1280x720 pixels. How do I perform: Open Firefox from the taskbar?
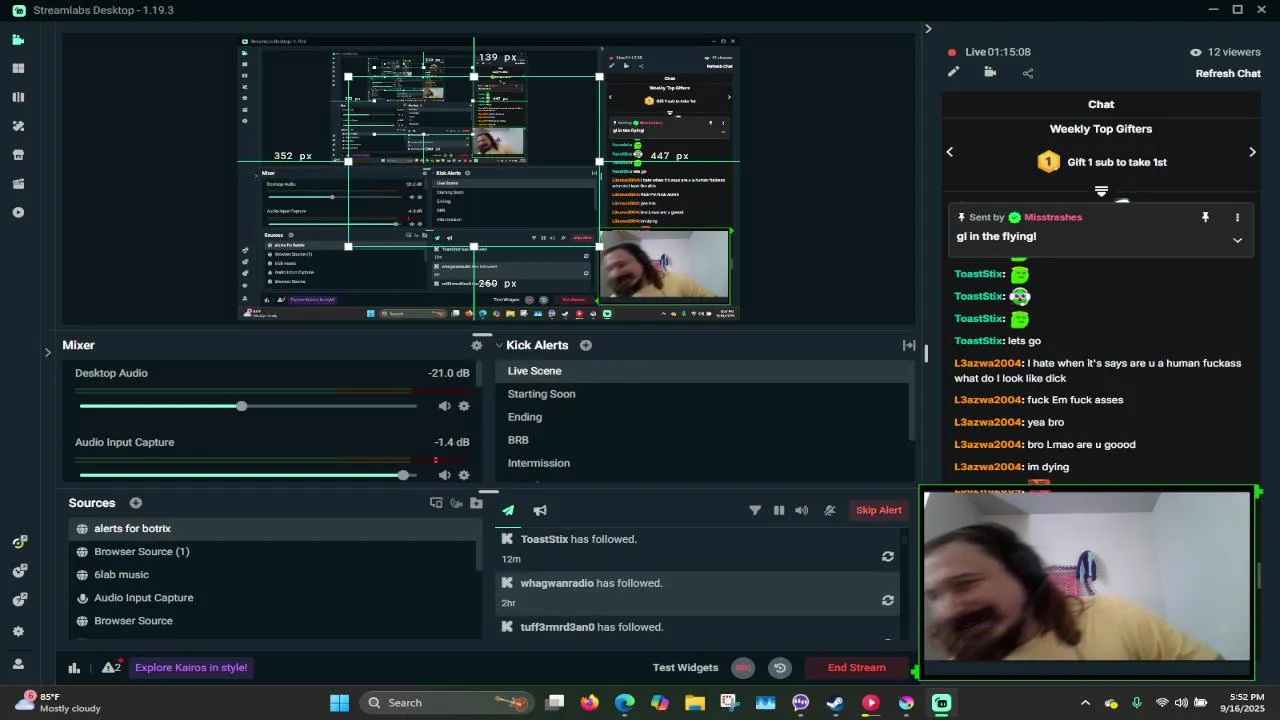(589, 703)
